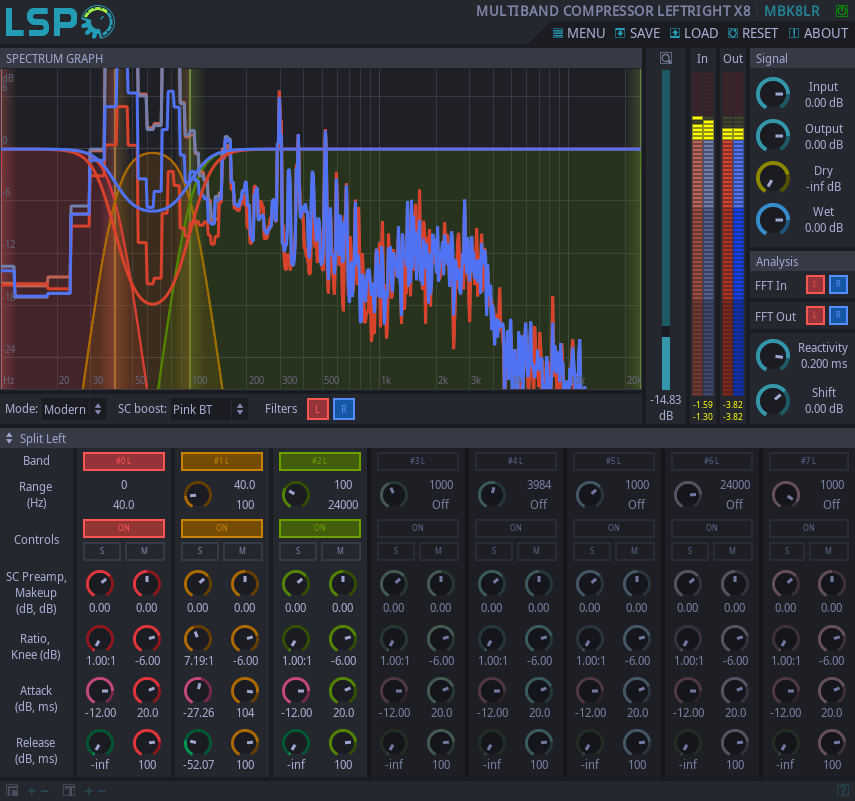
Task: Toggle FFT In right channel R
Action: [x=838, y=285]
